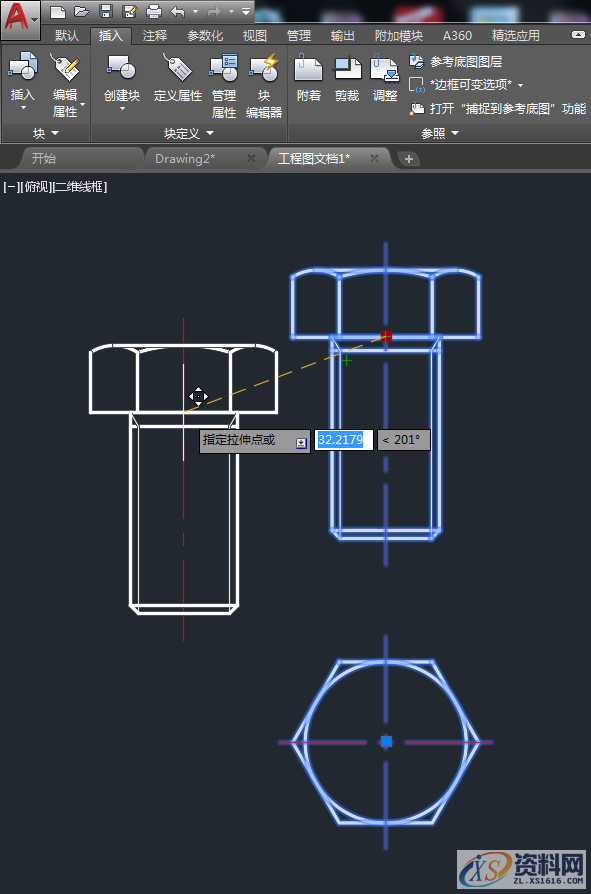Open a file with the folder icon
Screen dimensions: 591x894
(x=81, y=11)
